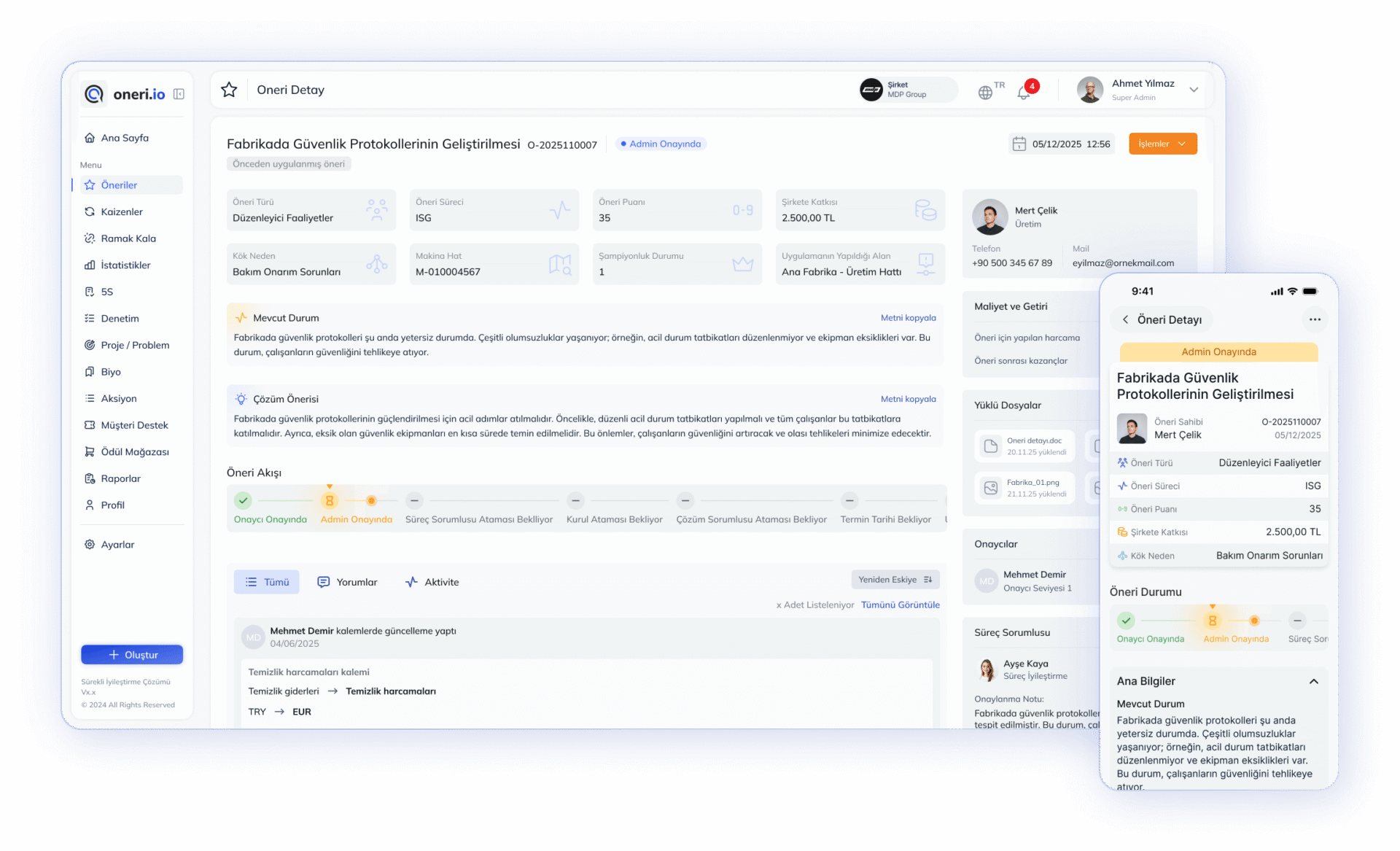The image size is (1400, 851).
Task: Open the calendar icon next to 05/12/2025
Action: 1019,144
